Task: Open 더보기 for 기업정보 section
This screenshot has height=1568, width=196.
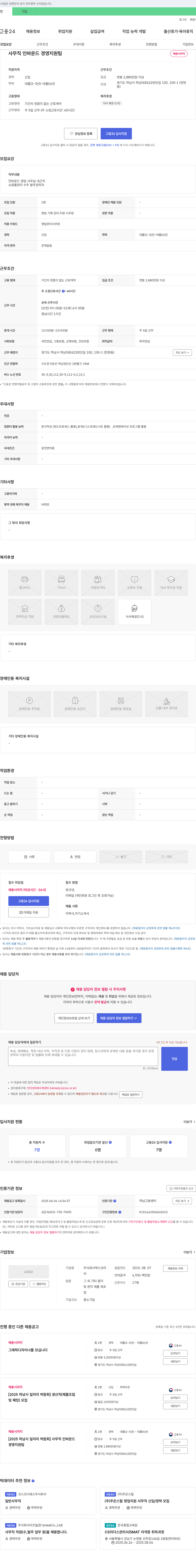Action: pyautogui.click(x=189, y=1252)
